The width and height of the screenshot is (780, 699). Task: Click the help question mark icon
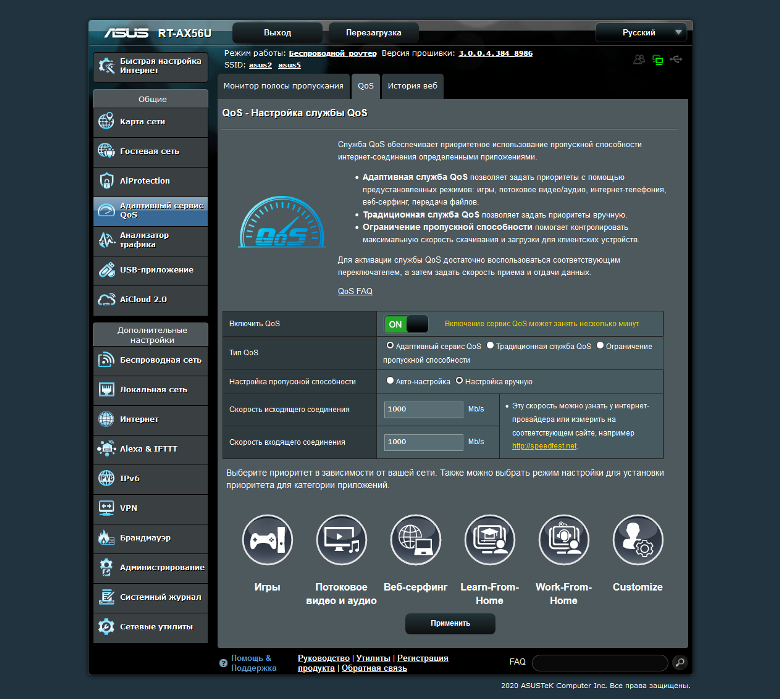pyautogui.click(x=223, y=663)
